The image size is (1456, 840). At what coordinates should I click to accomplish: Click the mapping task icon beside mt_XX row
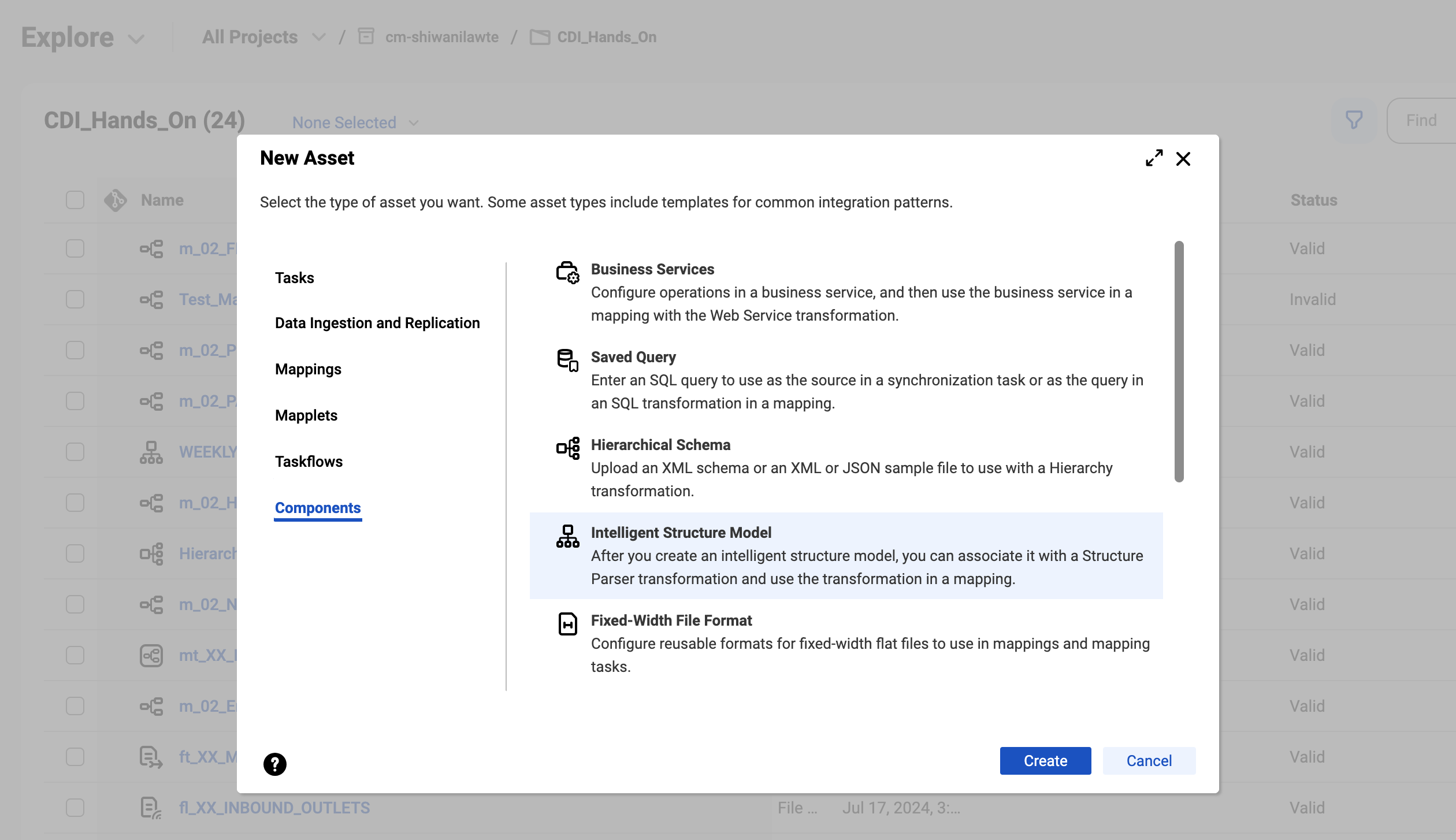point(151,655)
